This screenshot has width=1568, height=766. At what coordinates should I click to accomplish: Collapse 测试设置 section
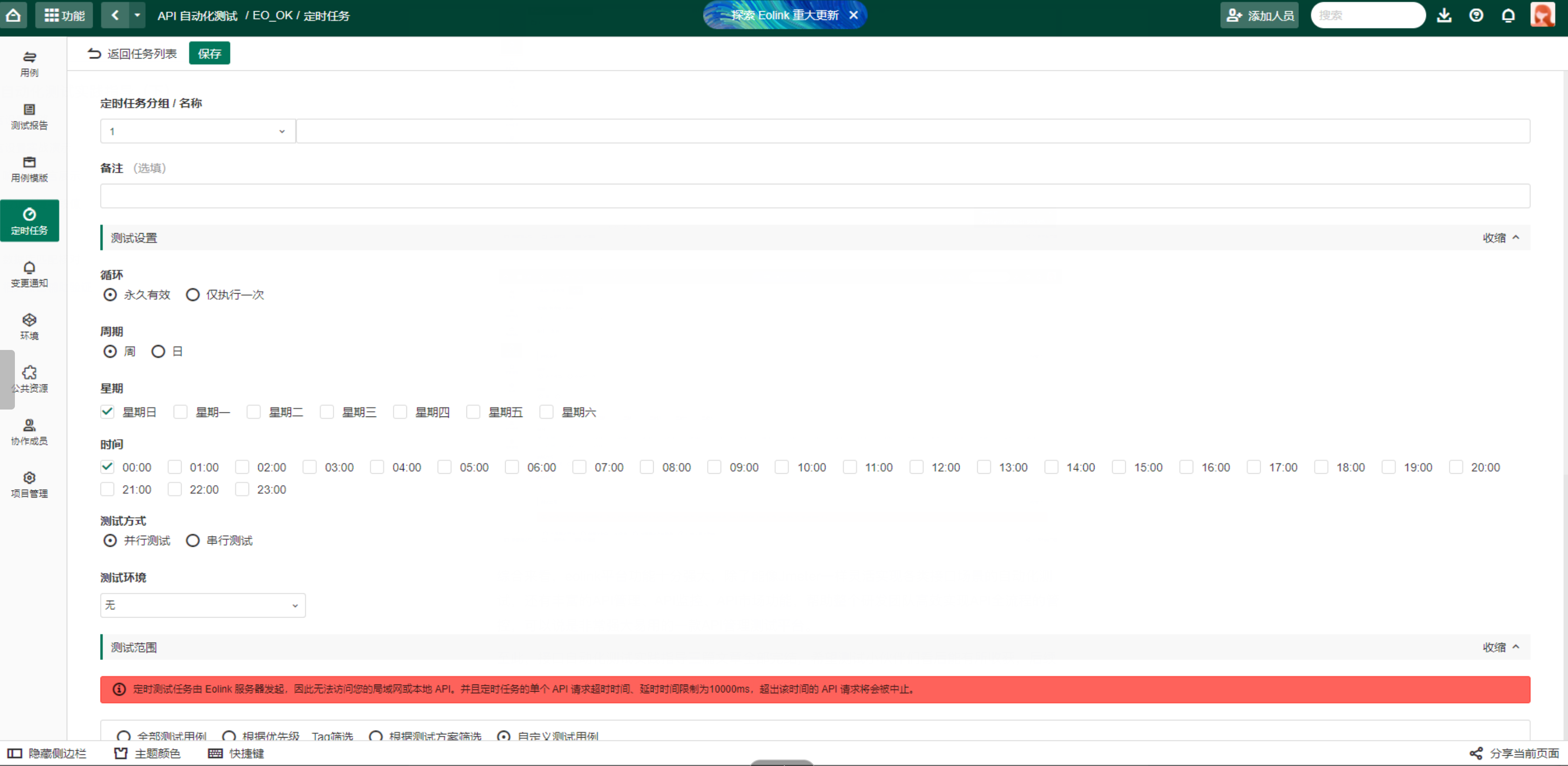1500,237
